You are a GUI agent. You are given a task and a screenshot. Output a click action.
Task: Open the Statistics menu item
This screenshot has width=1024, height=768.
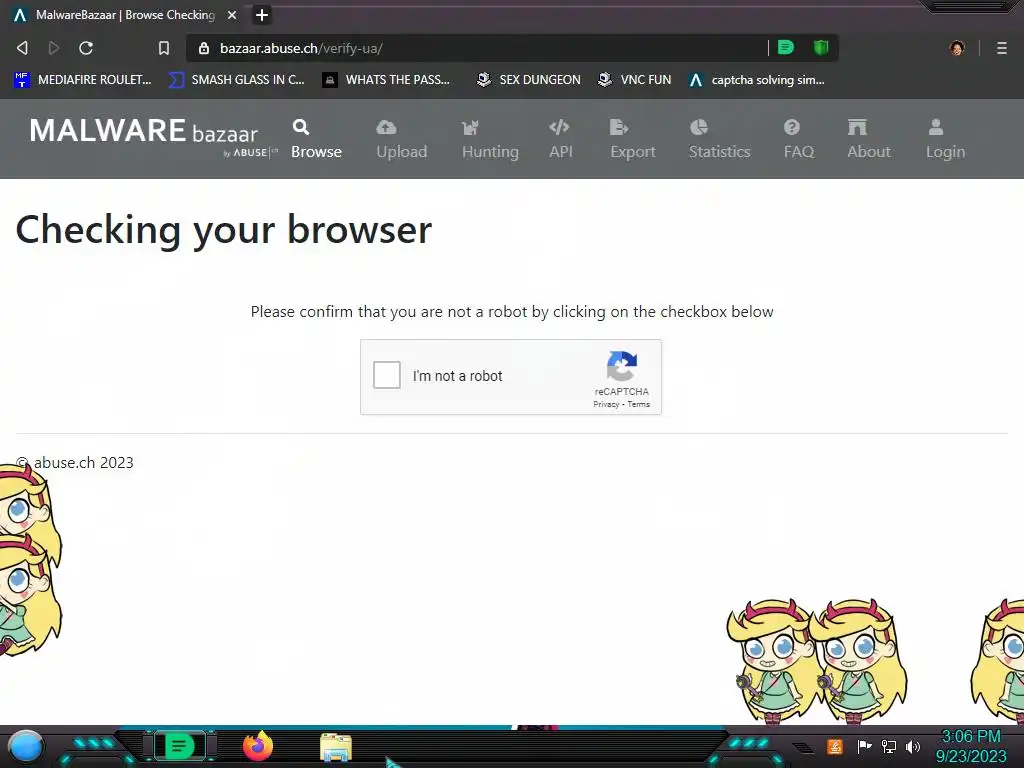tap(720, 138)
